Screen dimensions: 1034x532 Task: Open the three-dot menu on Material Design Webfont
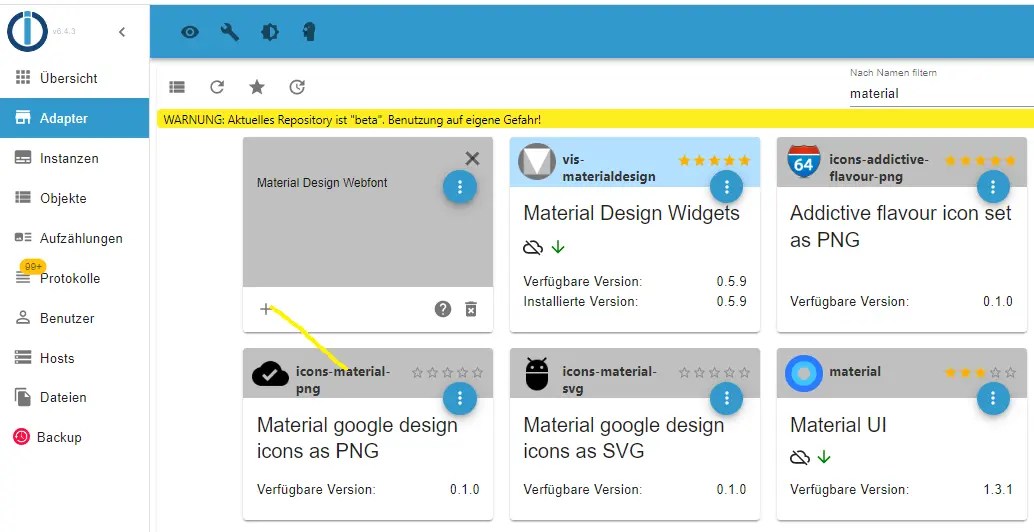click(460, 187)
